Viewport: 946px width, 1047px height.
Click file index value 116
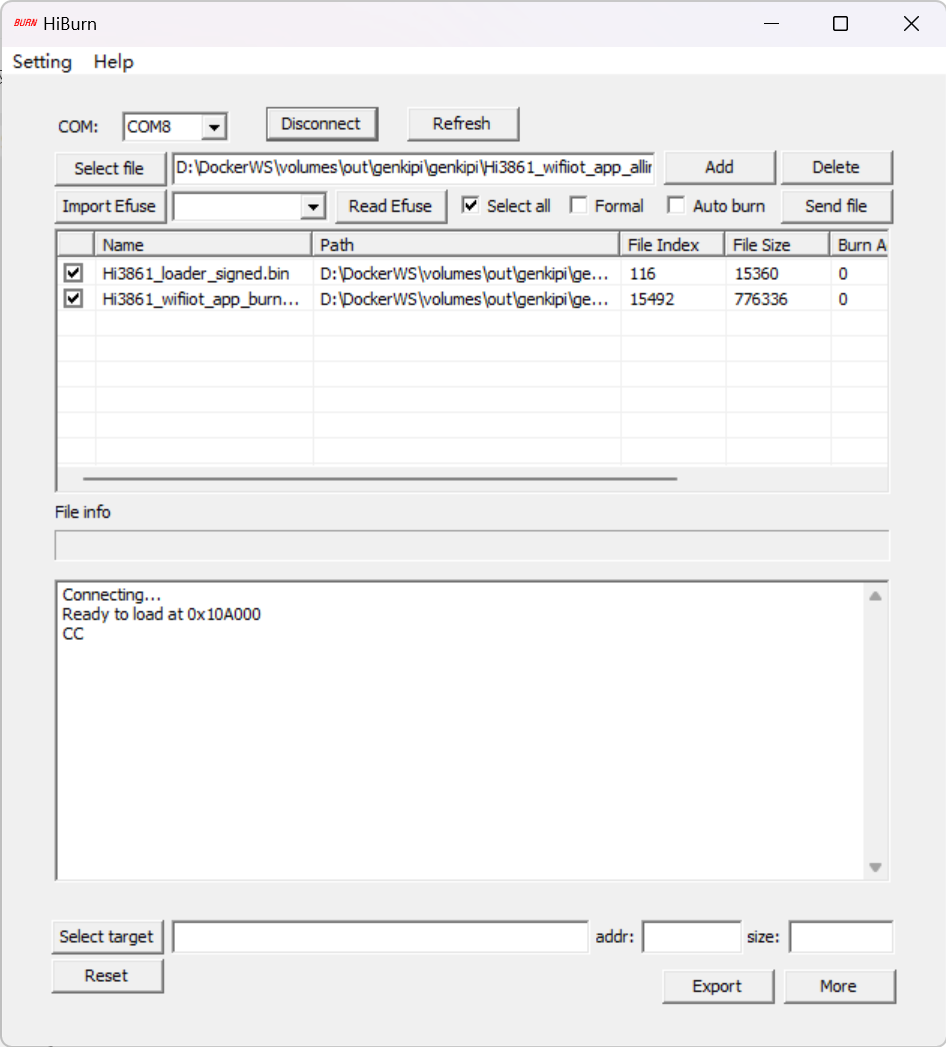pyautogui.click(x=643, y=274)
